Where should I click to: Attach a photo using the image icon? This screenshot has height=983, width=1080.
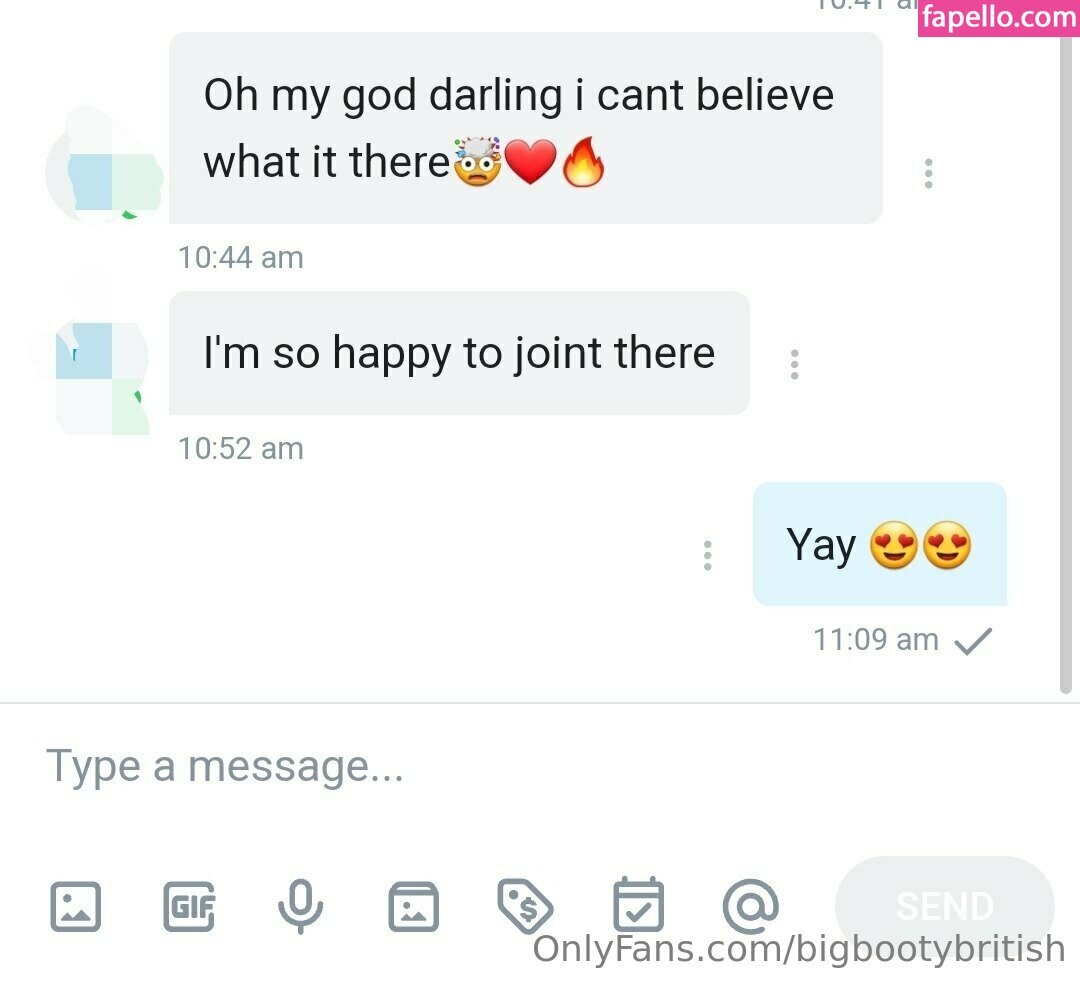(76, 906)
